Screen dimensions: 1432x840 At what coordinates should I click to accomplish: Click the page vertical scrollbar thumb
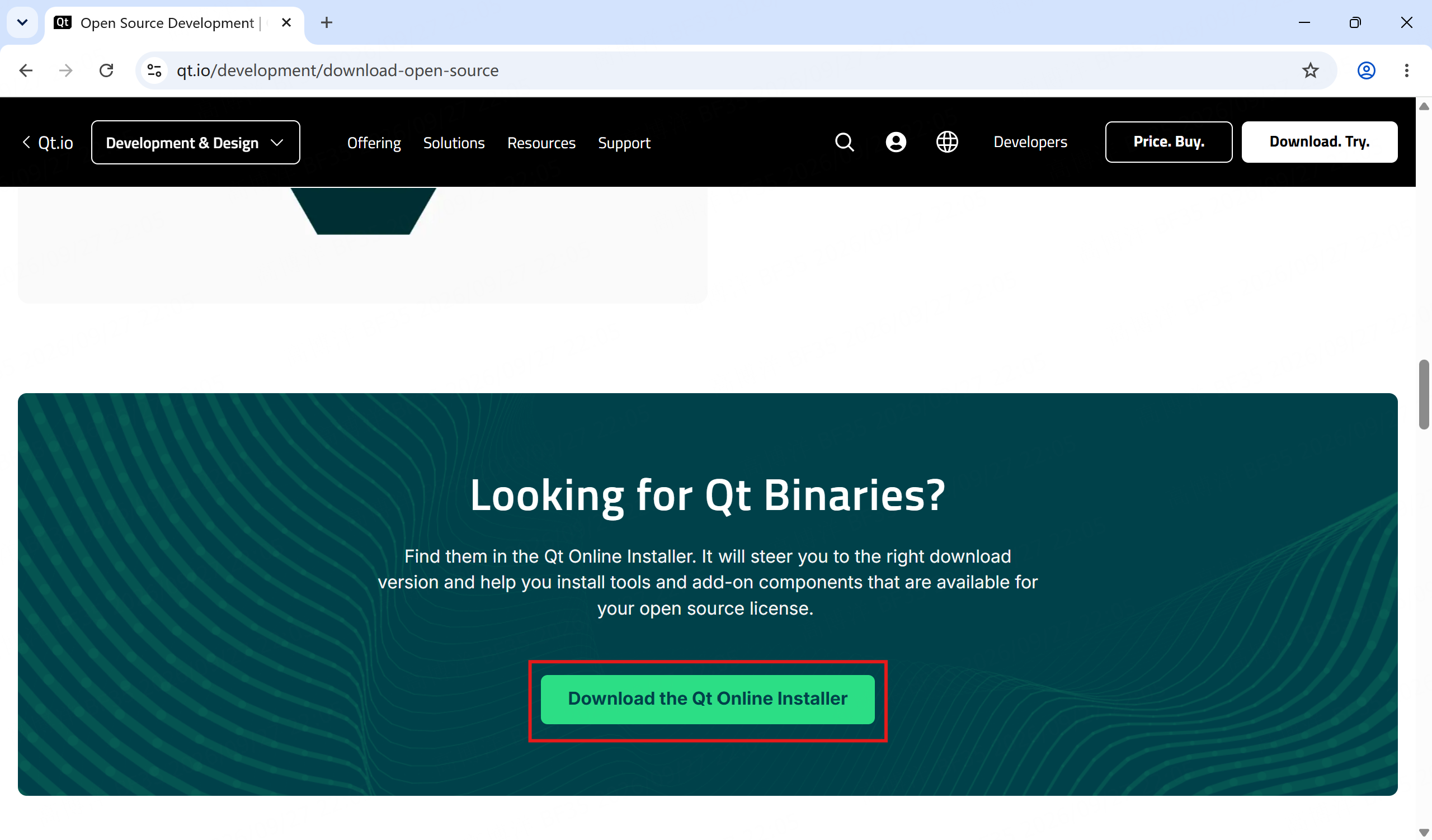pyautogui.click(x=1424, y=395)
